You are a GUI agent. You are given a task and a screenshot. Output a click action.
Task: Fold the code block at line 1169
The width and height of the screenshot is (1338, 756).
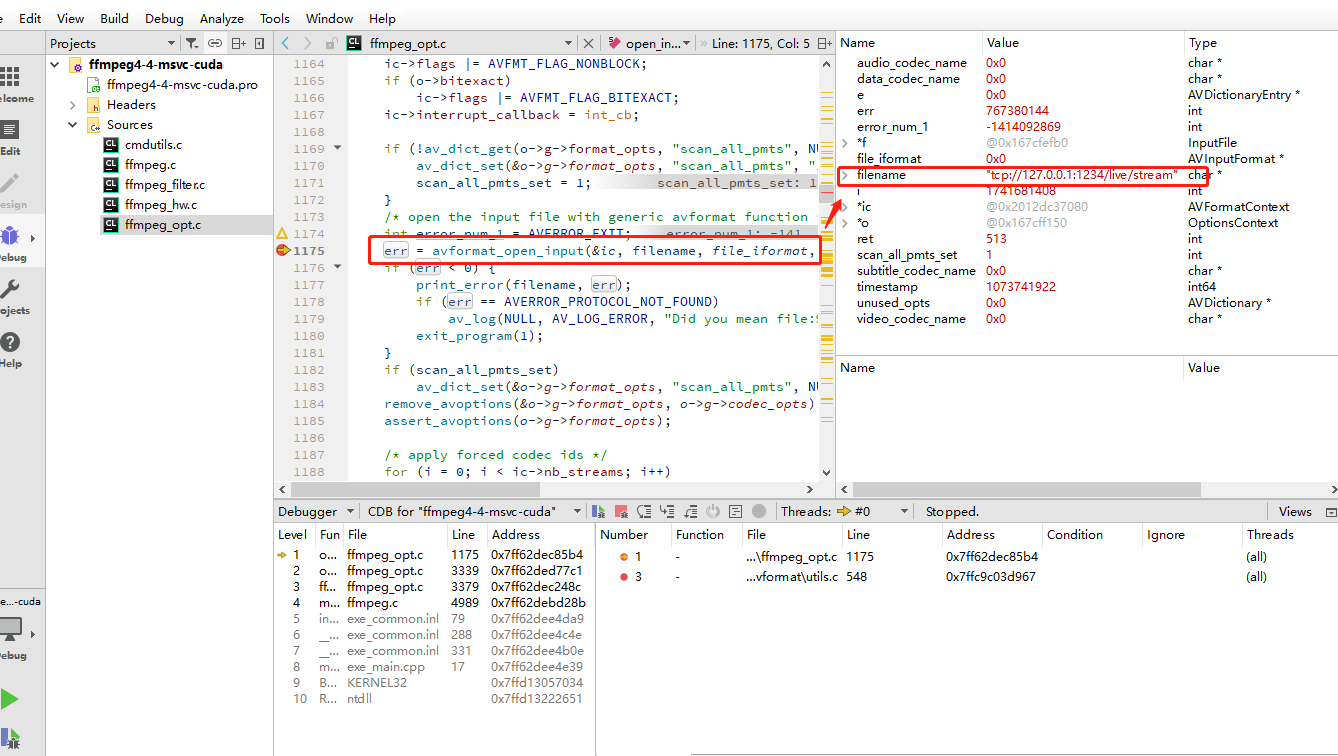pyautogui.click(x=337, y=148)
